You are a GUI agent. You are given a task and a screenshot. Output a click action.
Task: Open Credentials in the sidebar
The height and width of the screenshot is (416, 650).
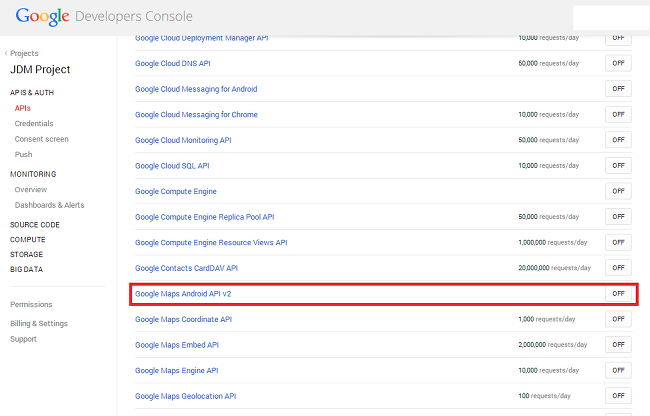(x=34, y=123)
